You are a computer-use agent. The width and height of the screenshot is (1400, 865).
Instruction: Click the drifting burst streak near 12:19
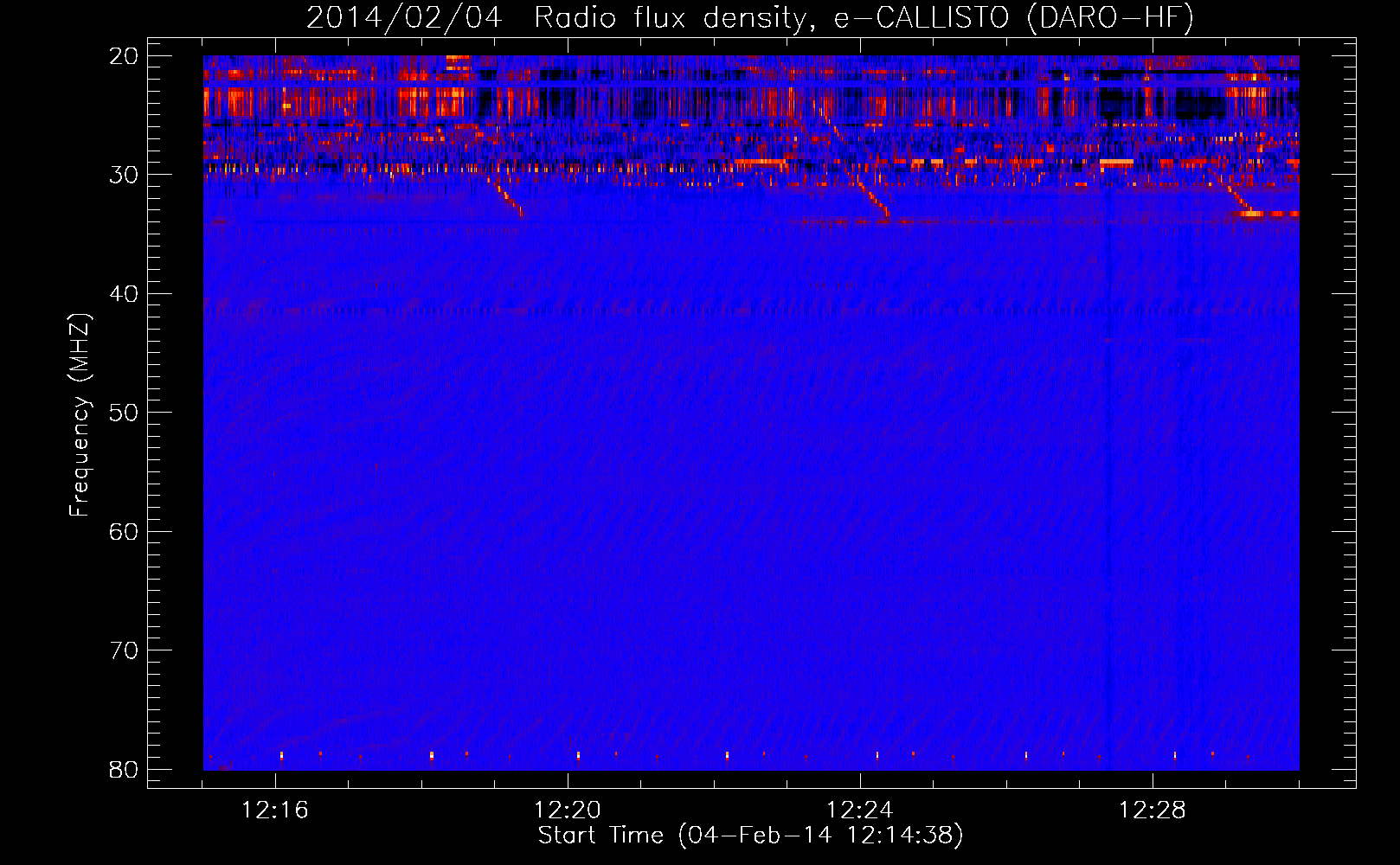(x=504, y=196)
